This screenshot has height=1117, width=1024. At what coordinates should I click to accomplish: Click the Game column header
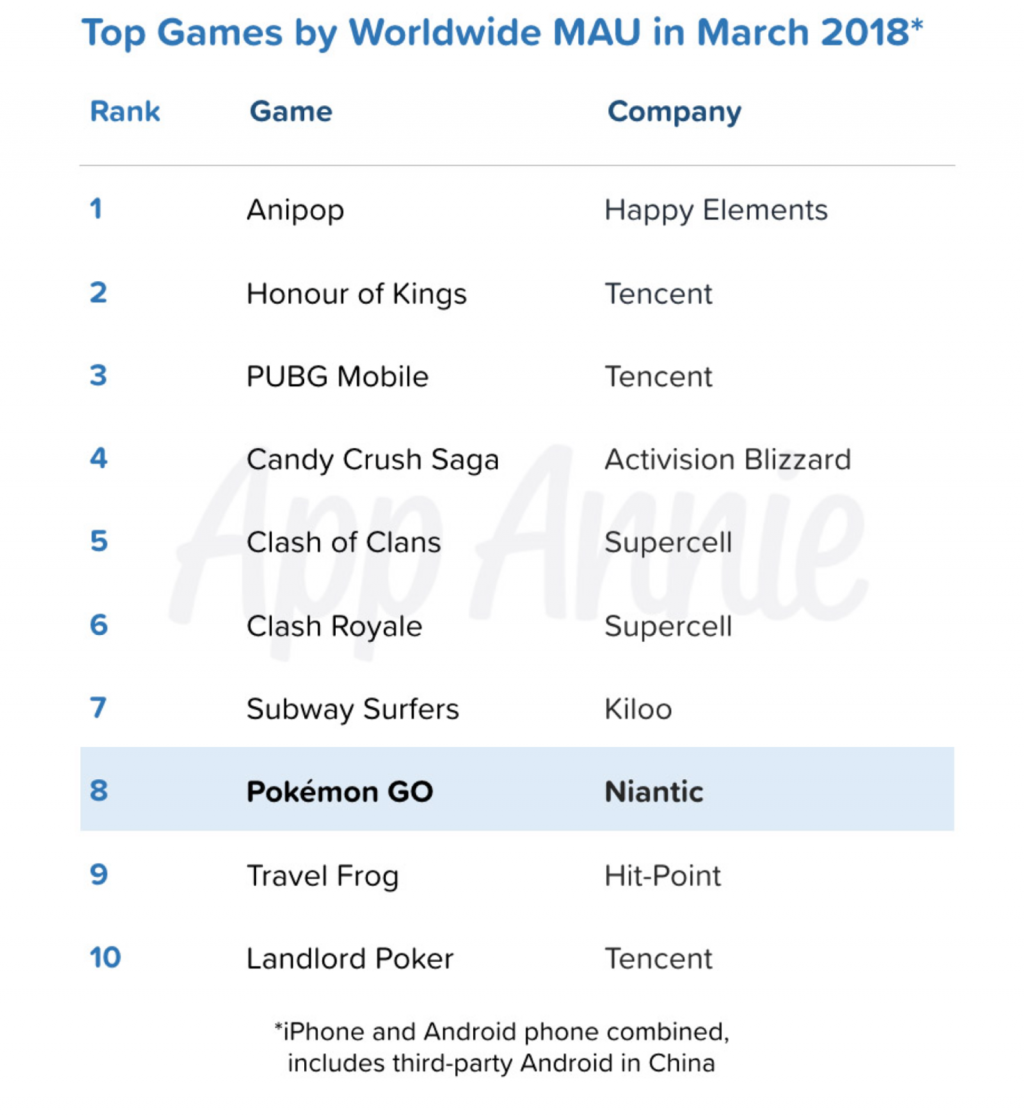pos(291,112)
